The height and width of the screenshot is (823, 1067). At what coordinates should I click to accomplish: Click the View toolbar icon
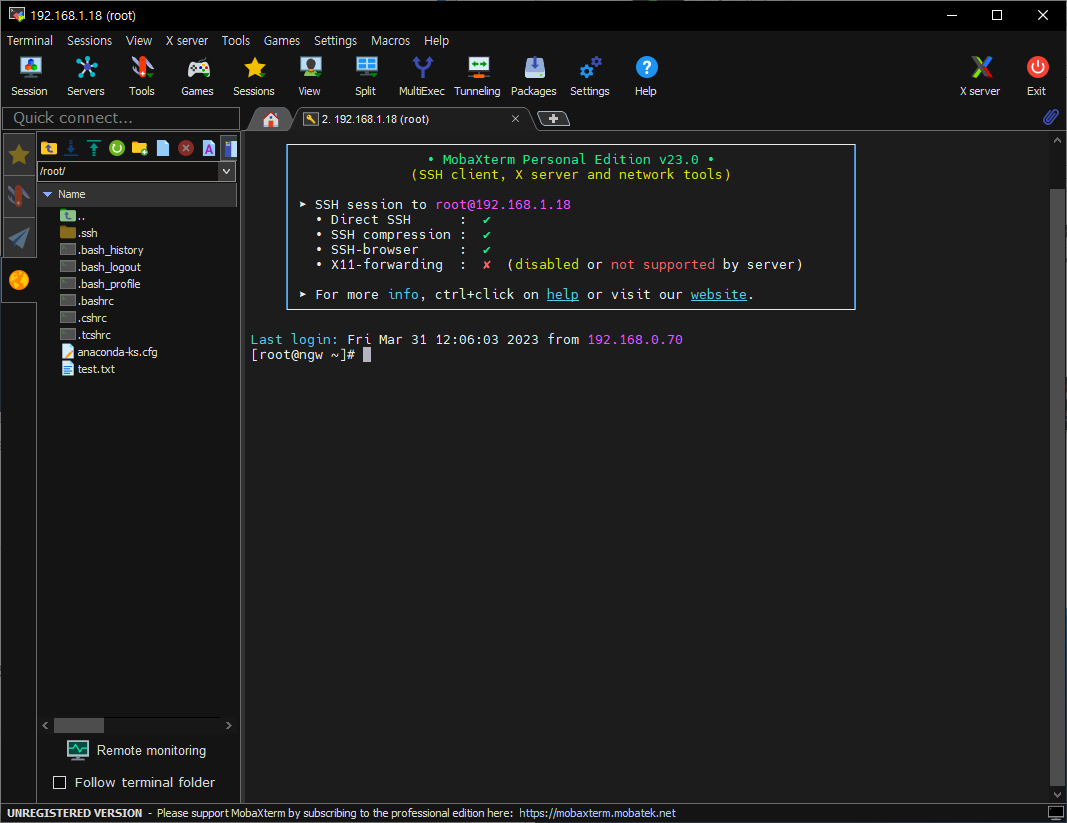click(x=310, y=76)
